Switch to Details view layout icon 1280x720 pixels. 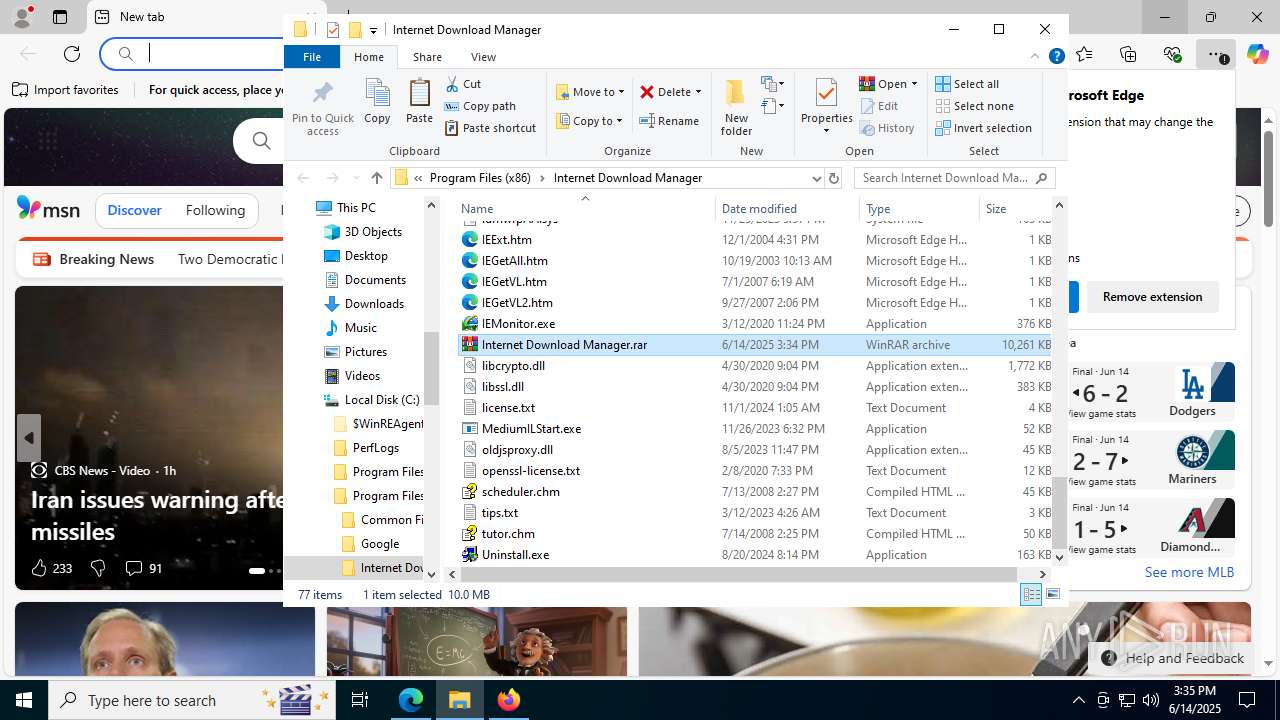(x=1031, y=595)
